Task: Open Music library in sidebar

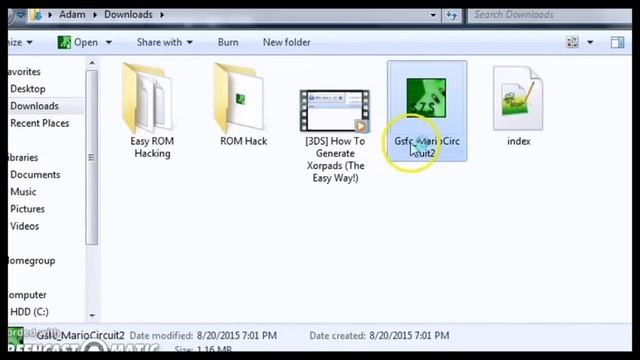Action: tap(23, 192)
